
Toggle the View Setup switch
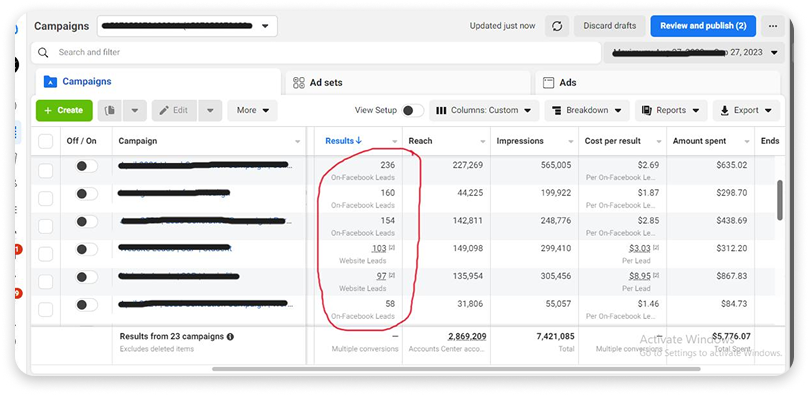(413, 110)
